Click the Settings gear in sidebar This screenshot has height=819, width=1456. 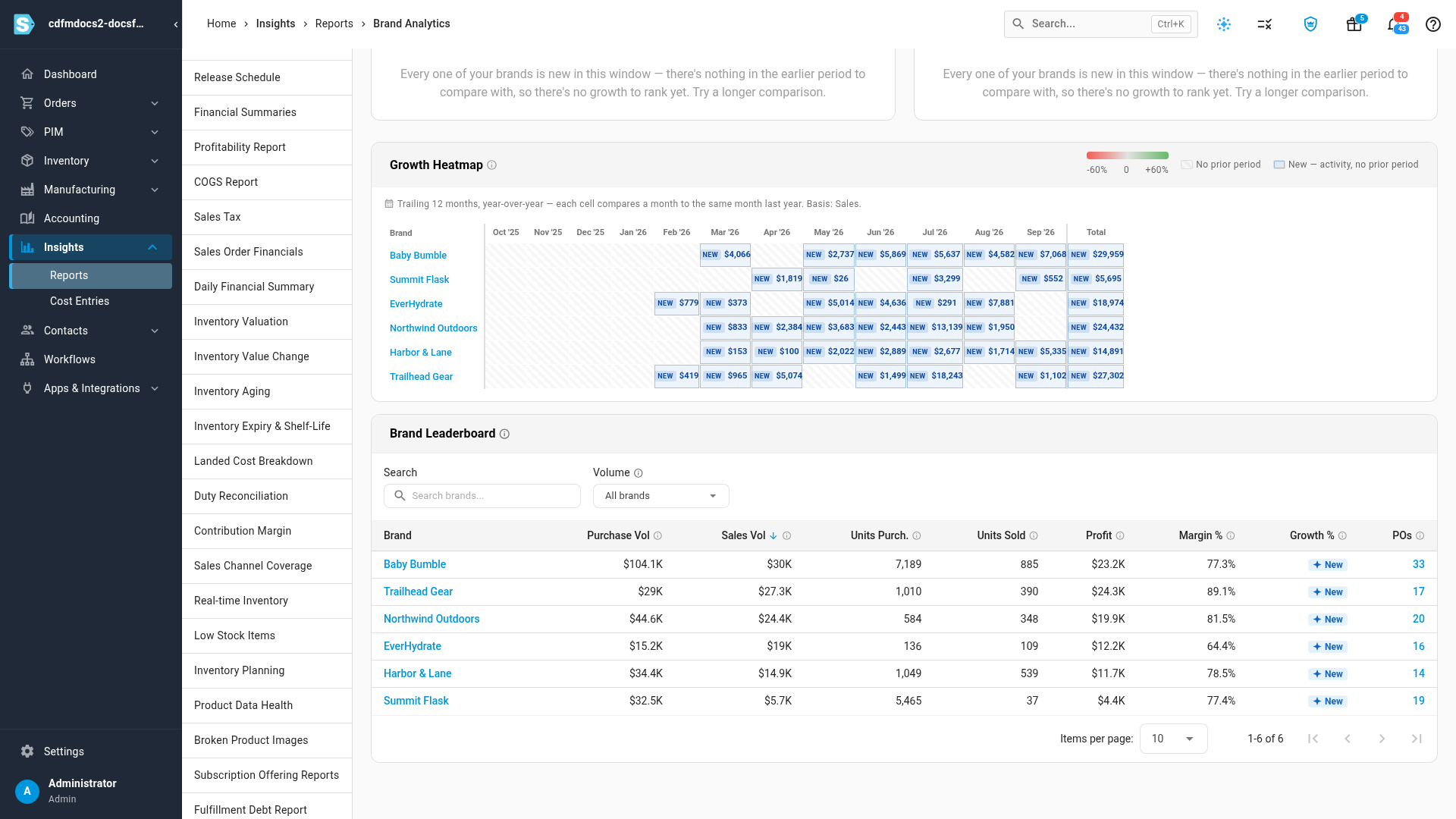tap(27, 752)
